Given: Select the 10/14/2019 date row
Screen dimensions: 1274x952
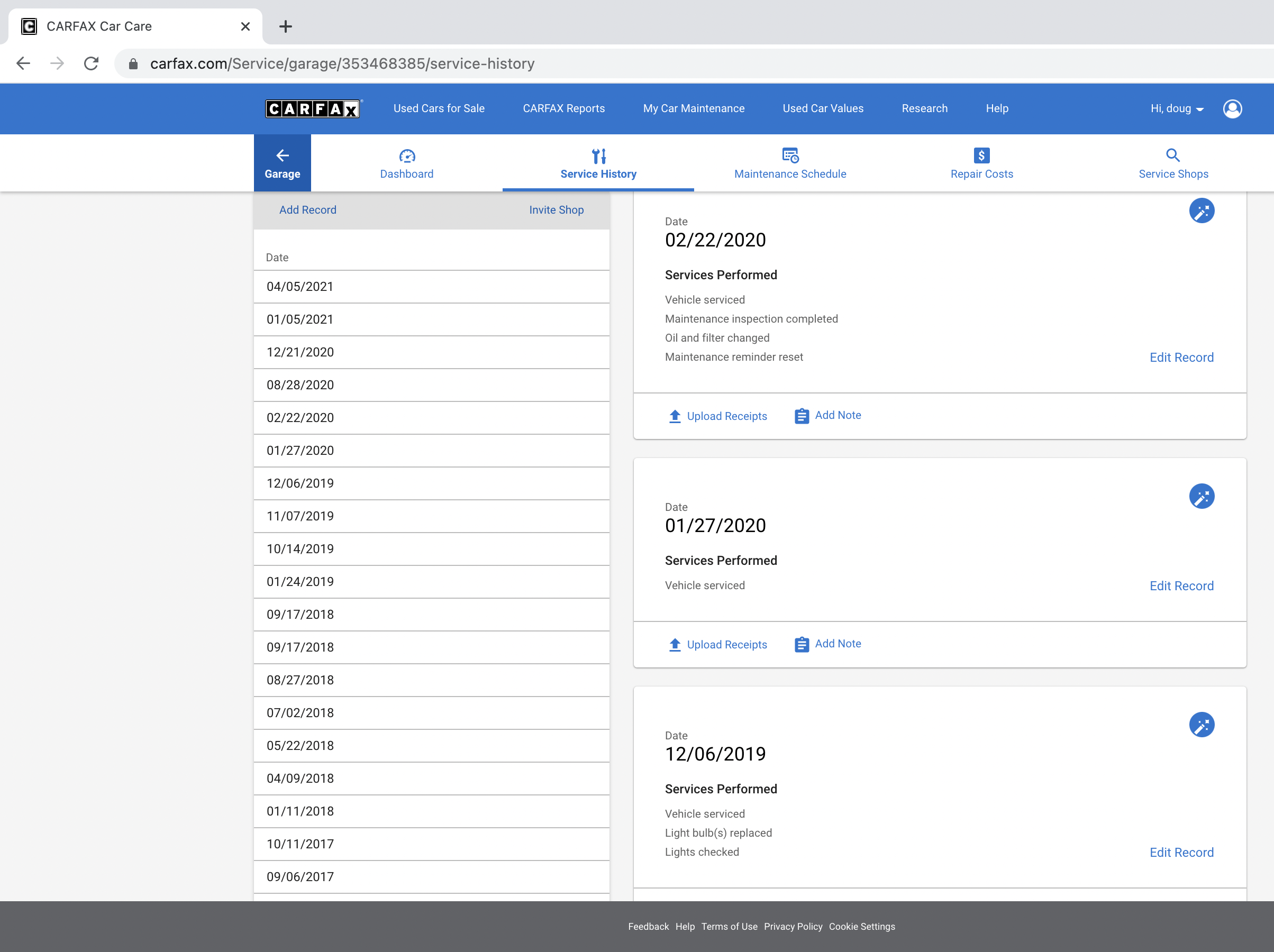Looking at the screenshot, I should 431,550.
